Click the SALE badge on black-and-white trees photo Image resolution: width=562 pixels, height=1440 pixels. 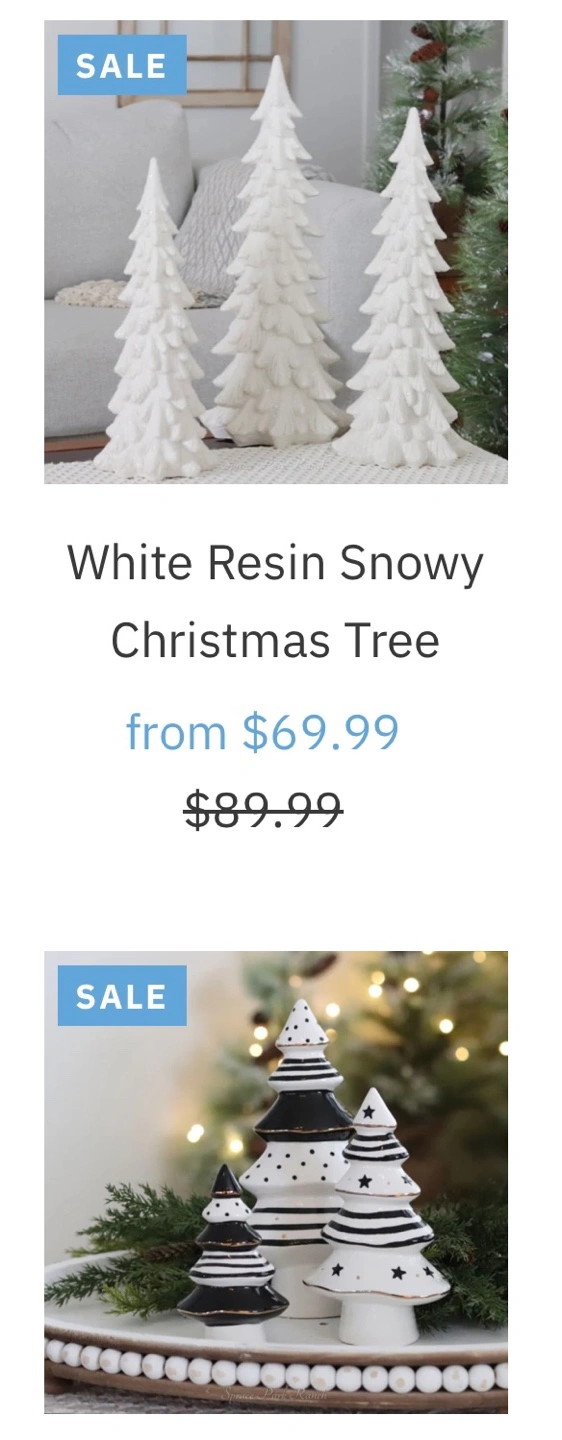(x=122, y=996)
